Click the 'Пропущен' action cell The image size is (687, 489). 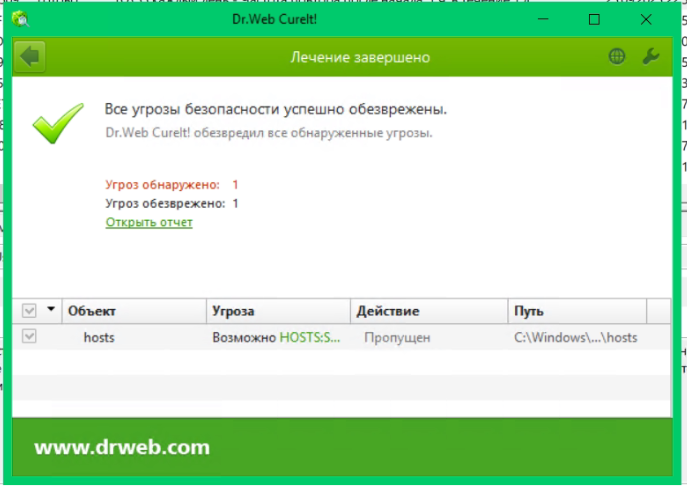click(397, 337)
